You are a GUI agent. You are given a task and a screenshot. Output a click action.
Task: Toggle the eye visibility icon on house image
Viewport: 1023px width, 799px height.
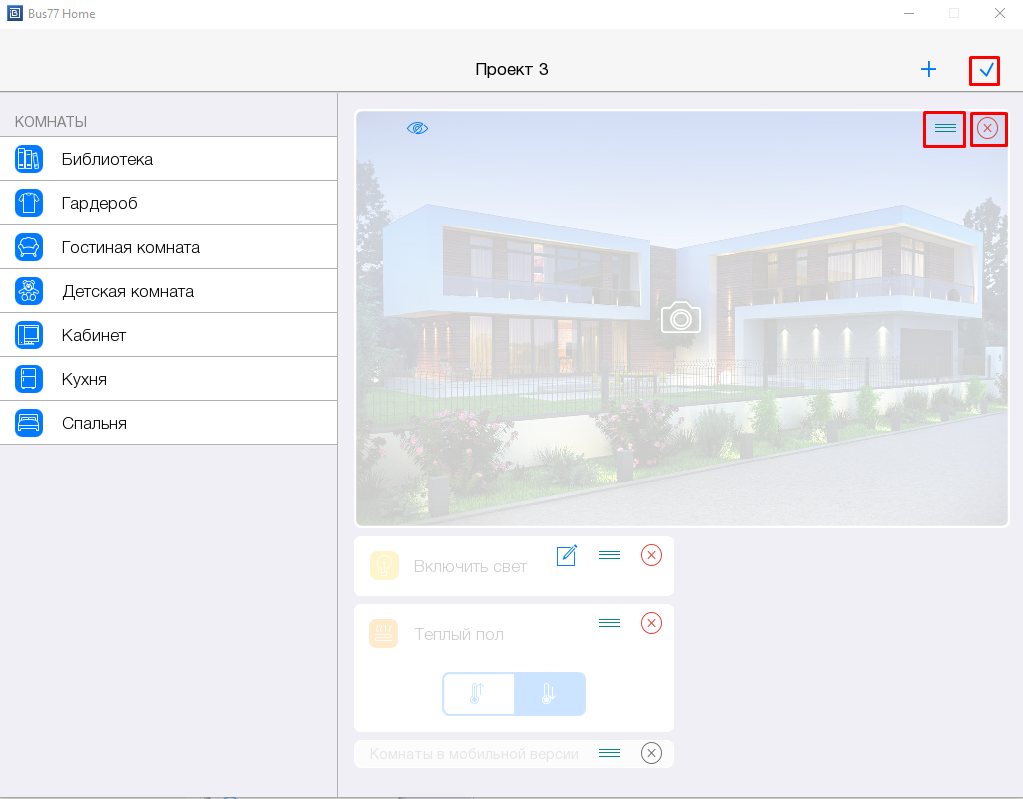417,128
